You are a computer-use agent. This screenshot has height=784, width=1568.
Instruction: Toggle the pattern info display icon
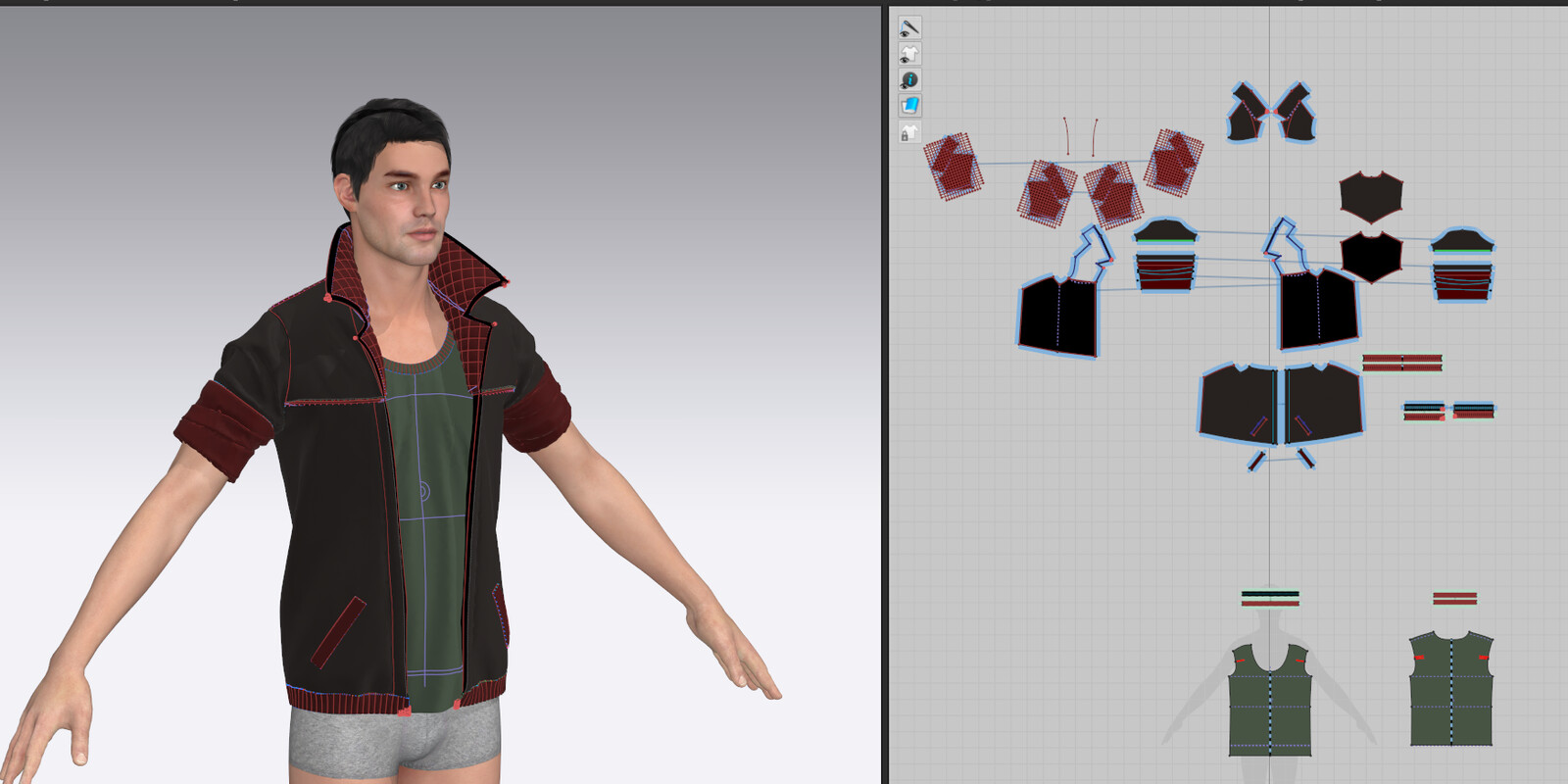click(x=909, y=79)
